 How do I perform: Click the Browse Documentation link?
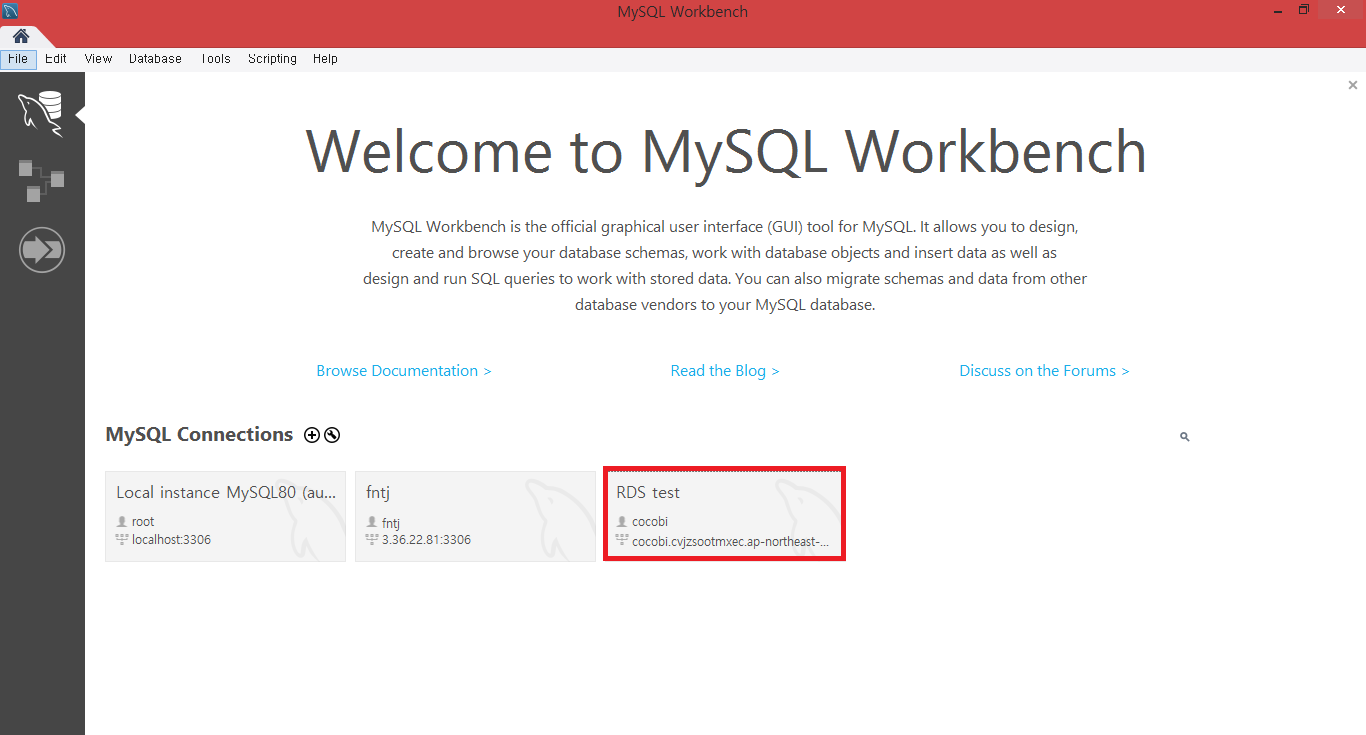coord(404,371)
